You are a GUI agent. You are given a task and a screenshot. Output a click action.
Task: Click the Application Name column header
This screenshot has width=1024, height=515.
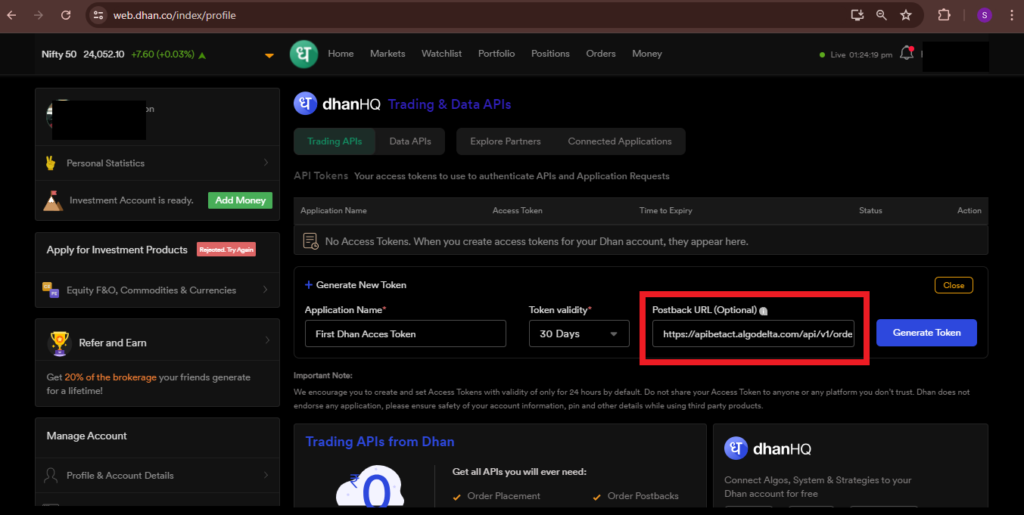333,211
